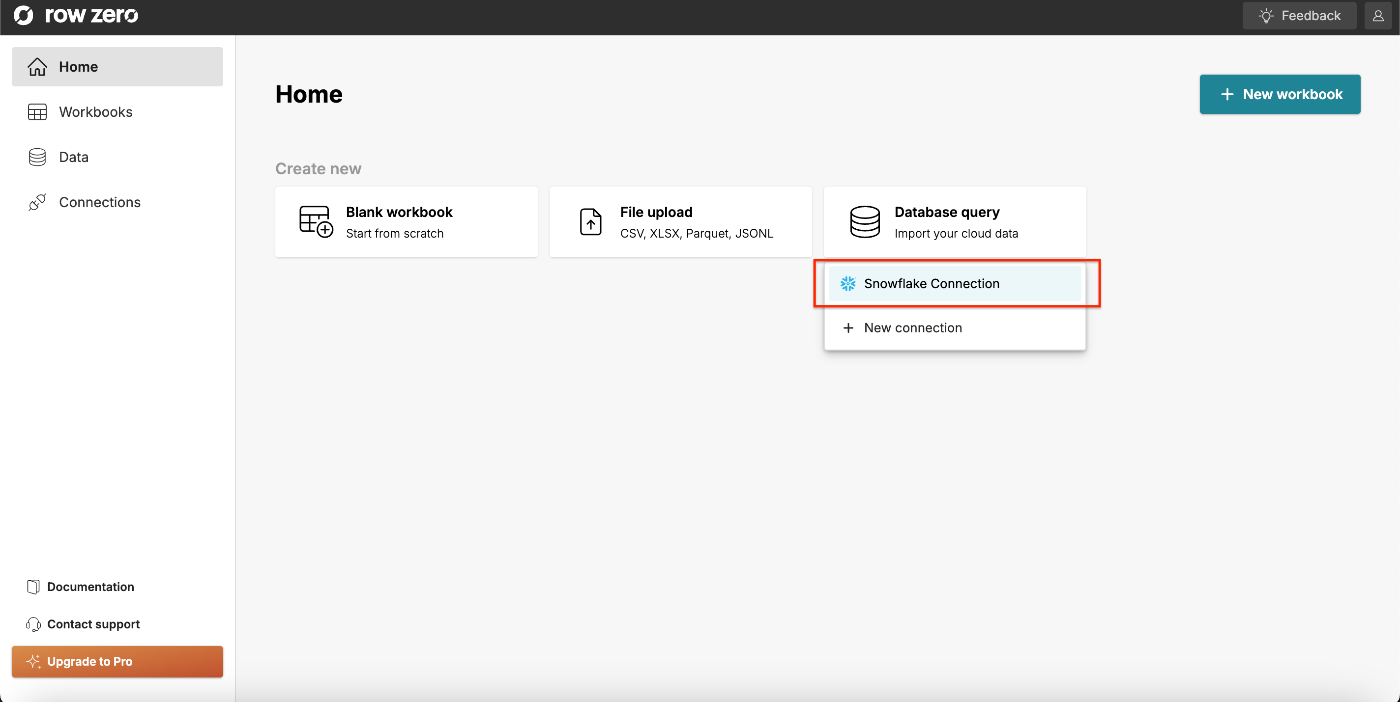Image resolution: width=1400 pixels, height=702 pixels.
Task: Click the Snowflake logo icon
Action: 848,284
